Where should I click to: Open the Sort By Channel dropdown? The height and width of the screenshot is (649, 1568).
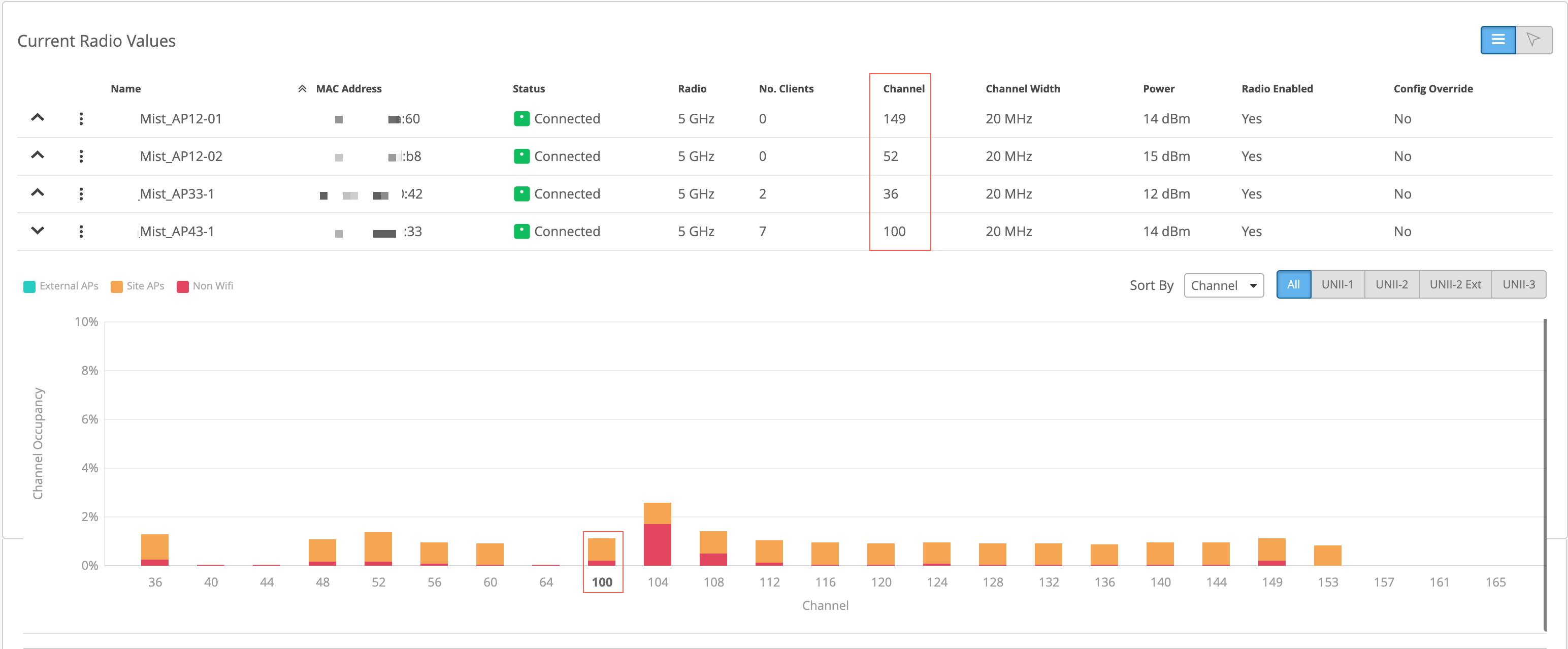point(1224,285)
